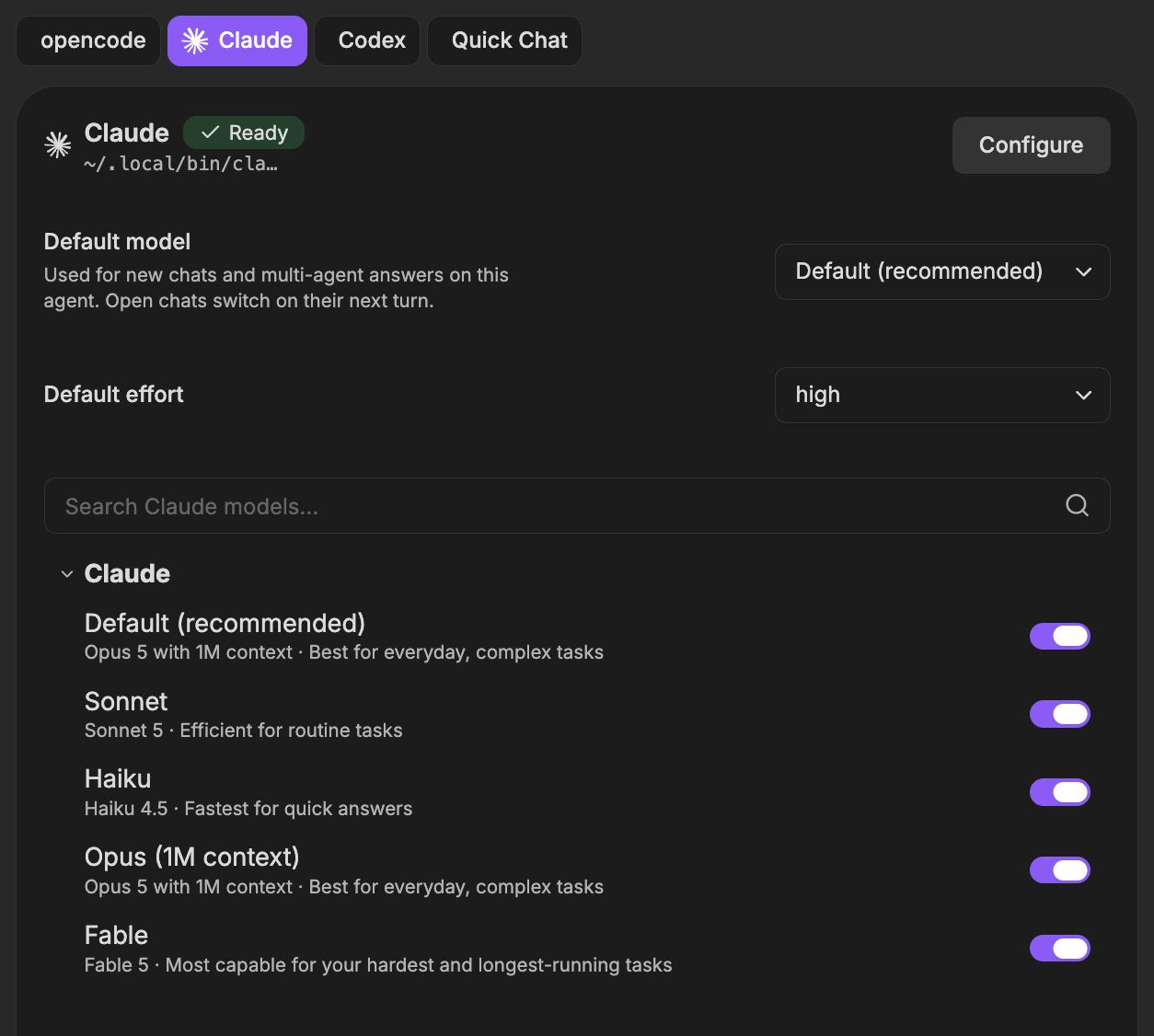Collapse the Claude models group chevron
Screen dimensions: 1154x1036
click(x=66, y=574)
